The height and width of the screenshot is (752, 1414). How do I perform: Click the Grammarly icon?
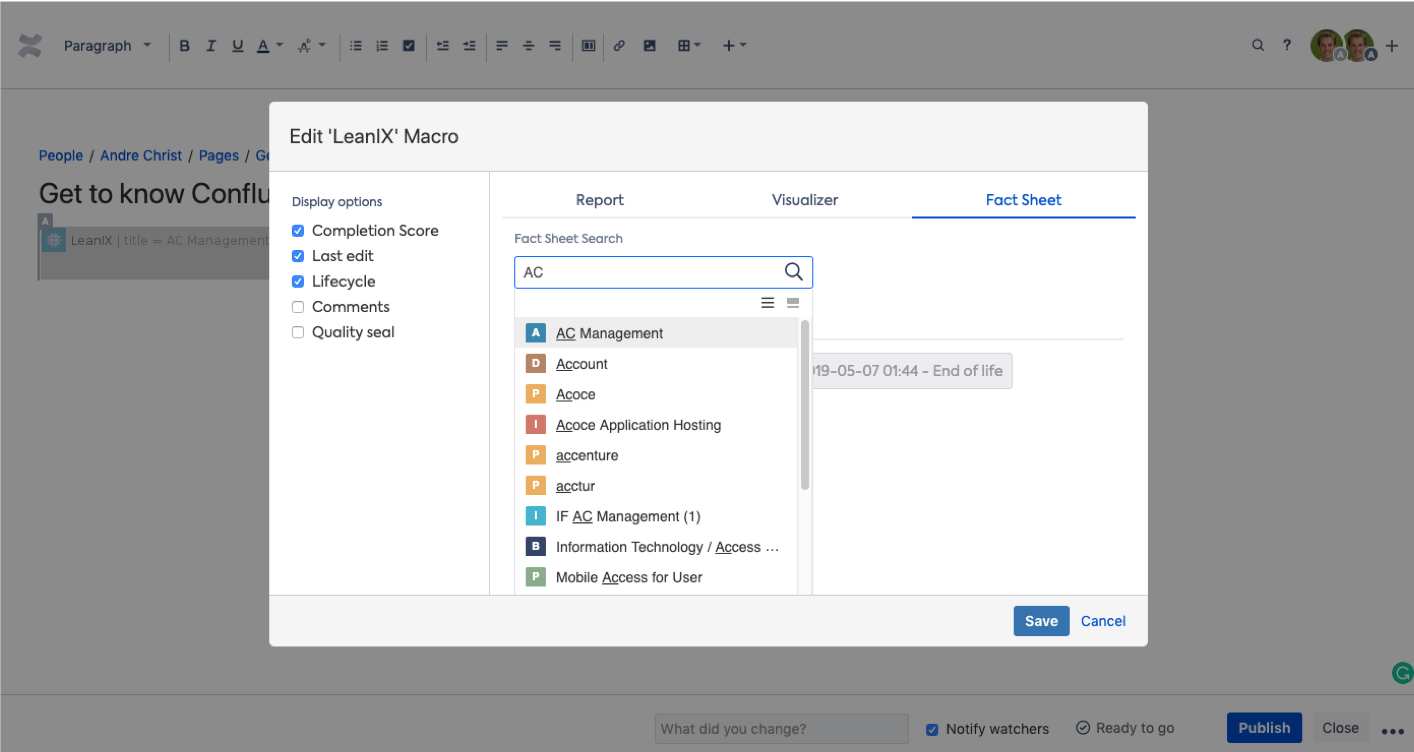pyautogui.click(x=1403, y=673)
